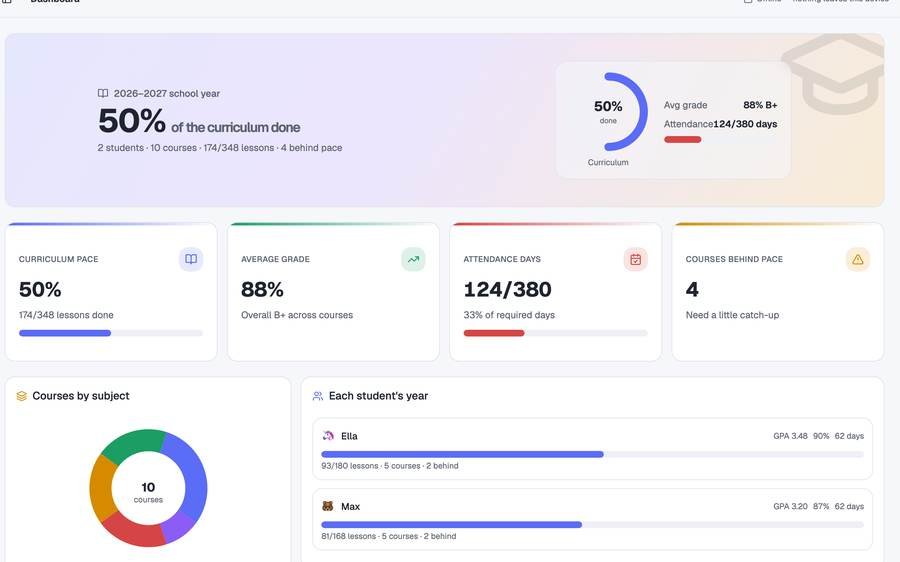This screenshot has height=562, width=900.
Task: Click '93/180 lessons · 5 courses · 2 behind'
Action: click(x=390, y=466)
